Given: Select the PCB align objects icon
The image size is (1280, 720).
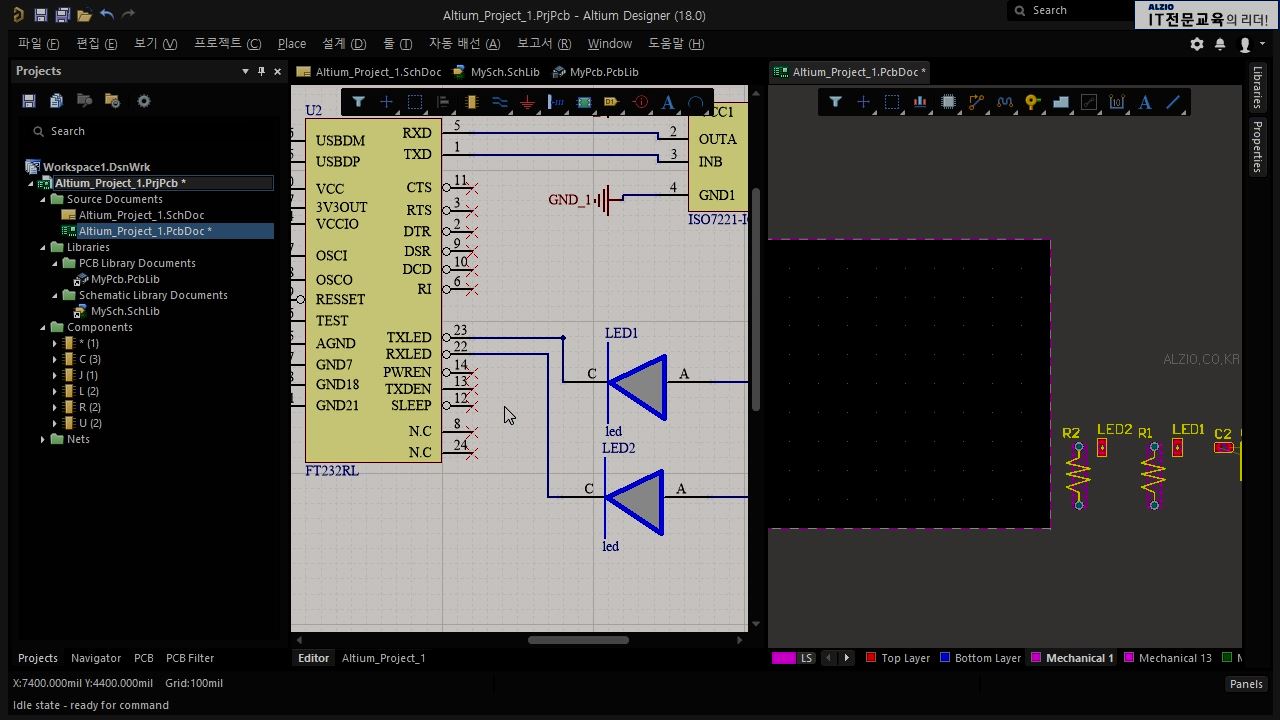Looking at the screenshot, I should coord(920,102).
